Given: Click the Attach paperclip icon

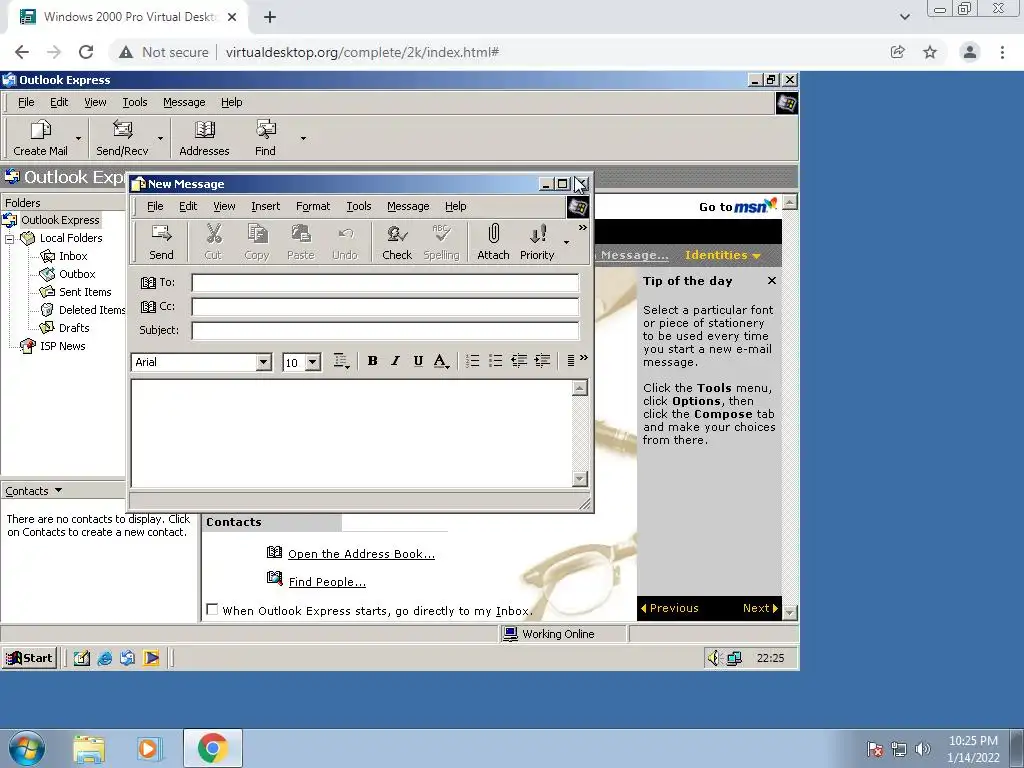Looking at the screenshot, I should click(x=494, y=234).
